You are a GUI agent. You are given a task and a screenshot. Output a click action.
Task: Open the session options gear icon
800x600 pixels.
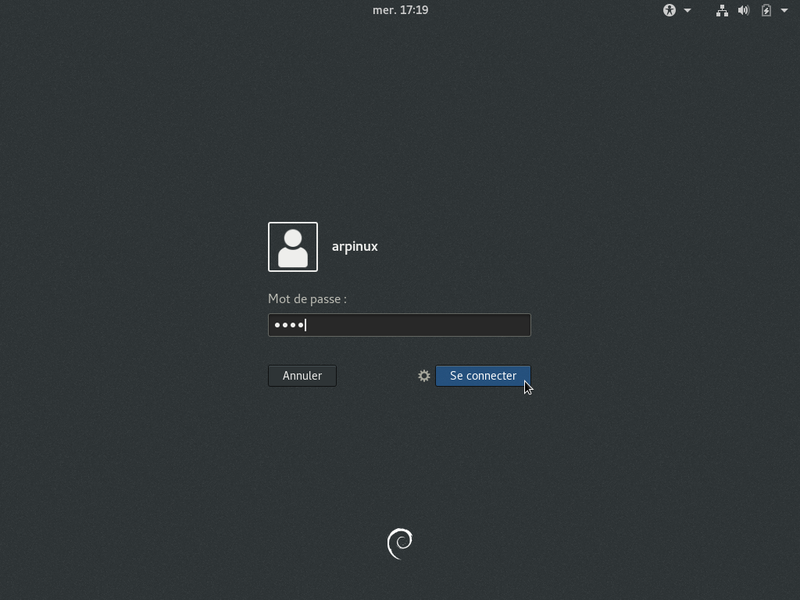coord(424,376)
